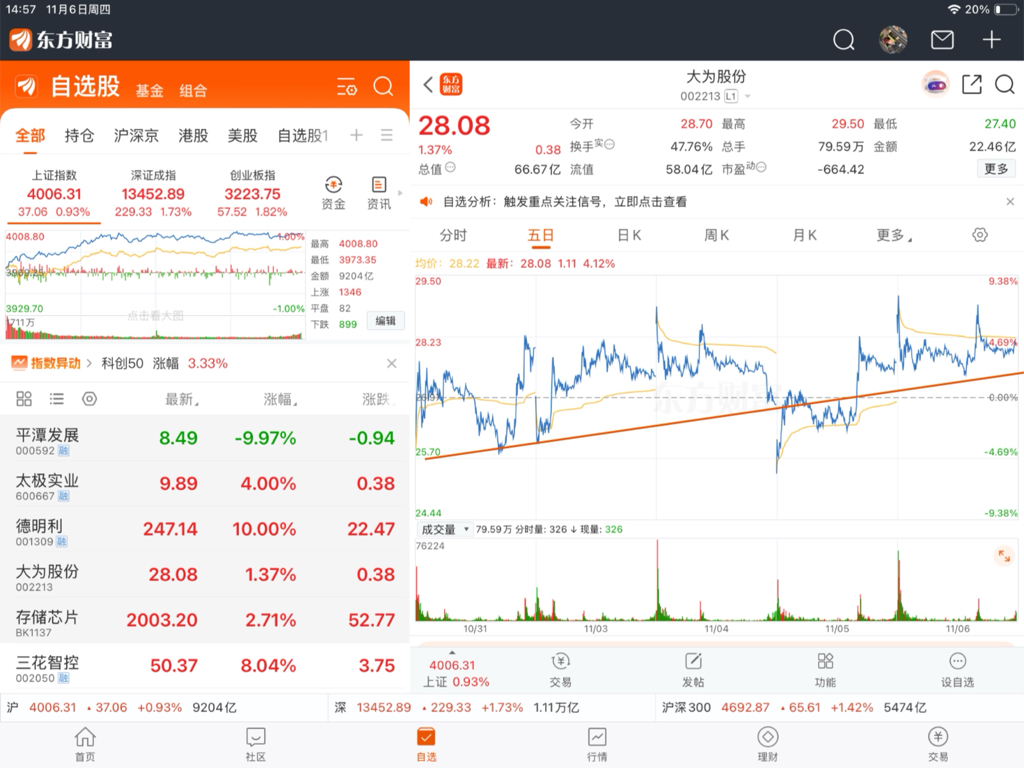Open 三花智控 stock row
This screenshot has height=768, width=1024.
[205, 665]
